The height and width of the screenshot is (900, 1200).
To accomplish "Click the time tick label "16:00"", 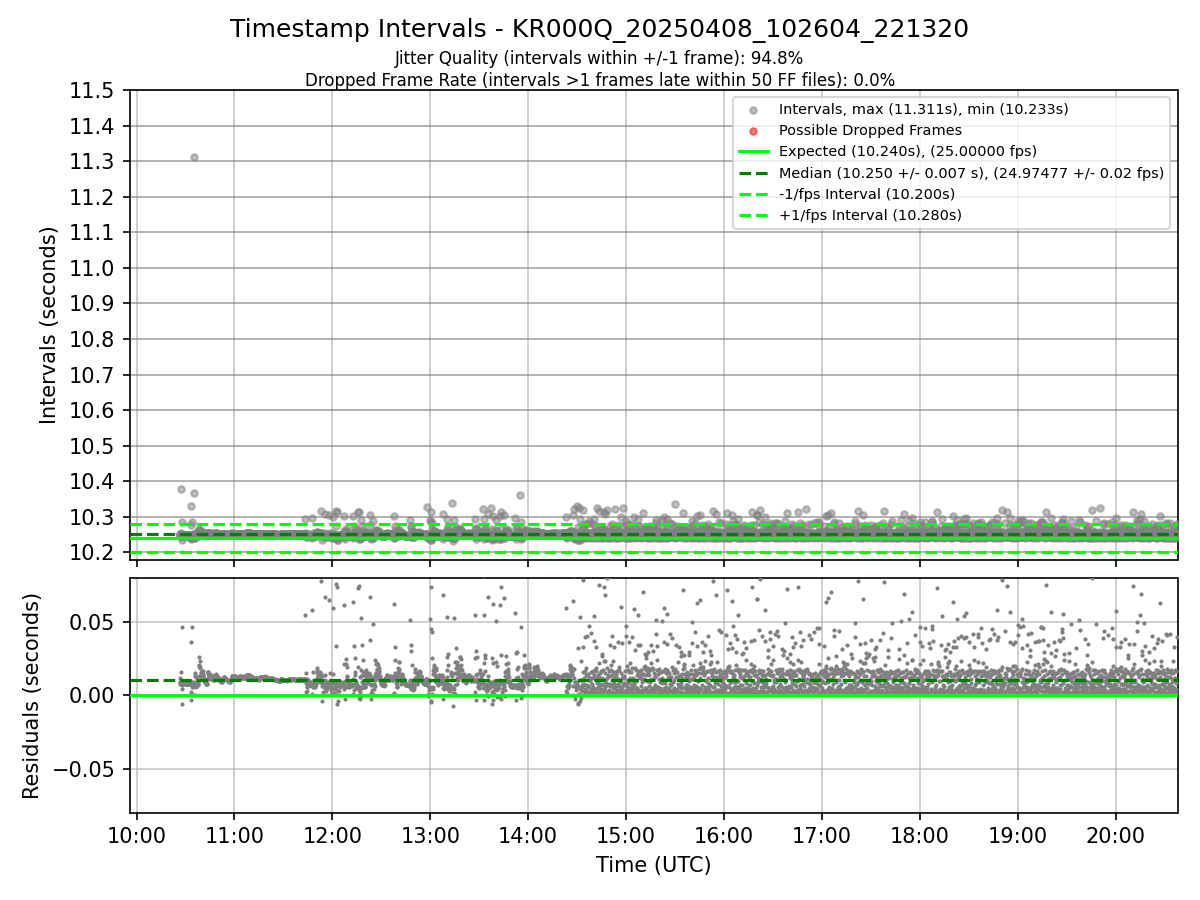I will pyautogui.click(x=724, y=836).
